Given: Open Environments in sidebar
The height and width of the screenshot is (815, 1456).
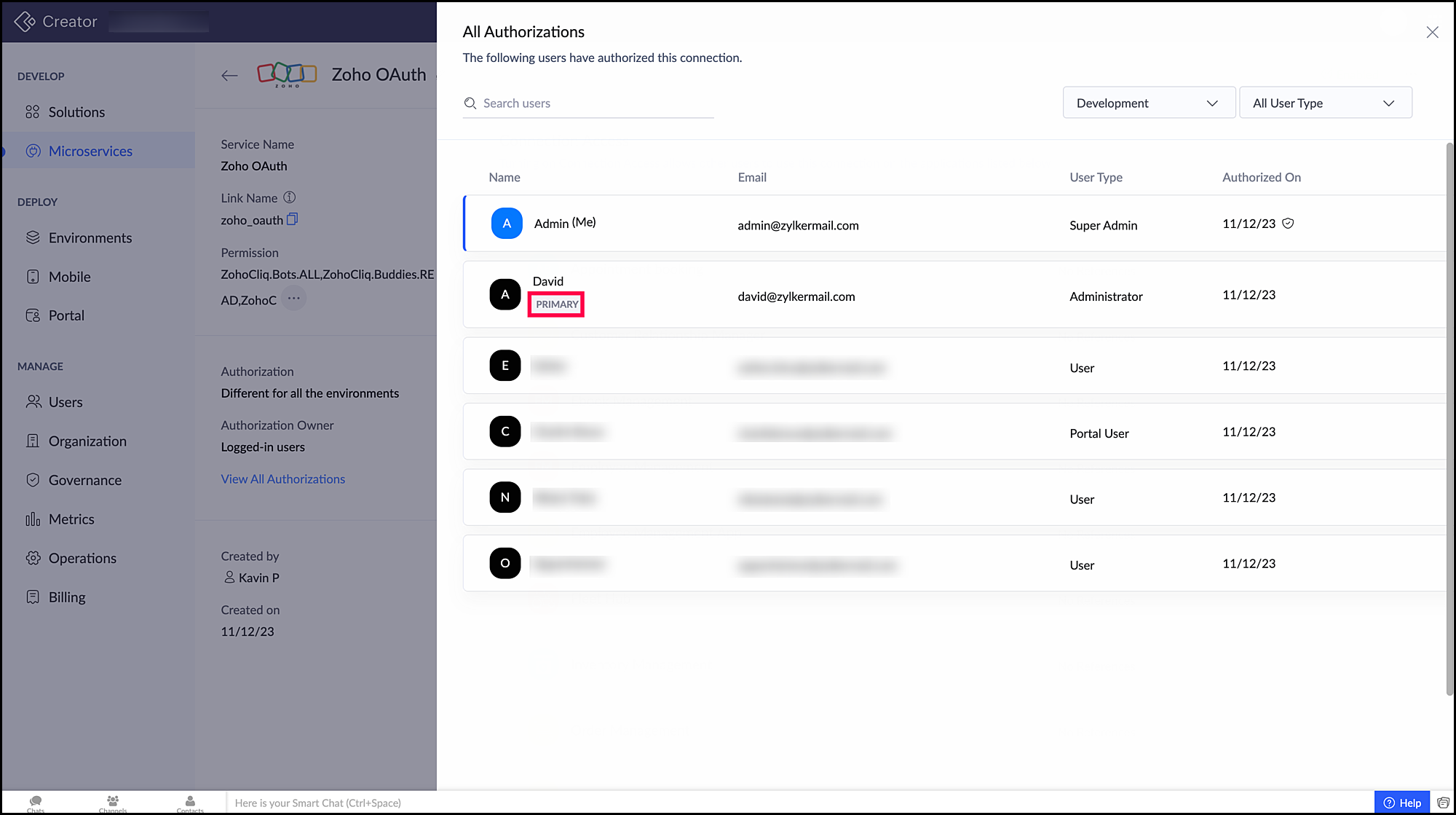Looking at the screenshot, I should 90,238.
